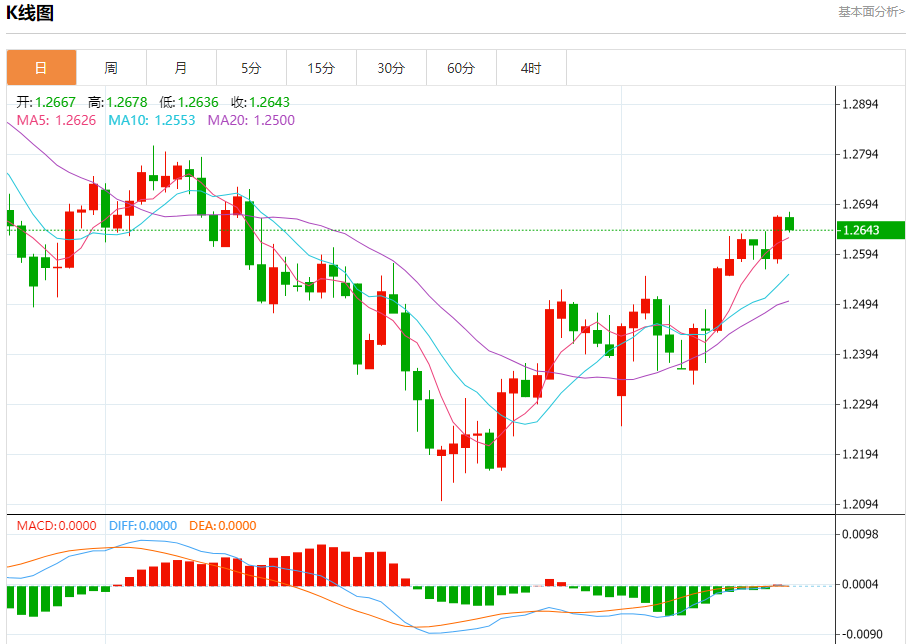
Task: Open the 60分 timeframe tab
Action: pos(461,68)
